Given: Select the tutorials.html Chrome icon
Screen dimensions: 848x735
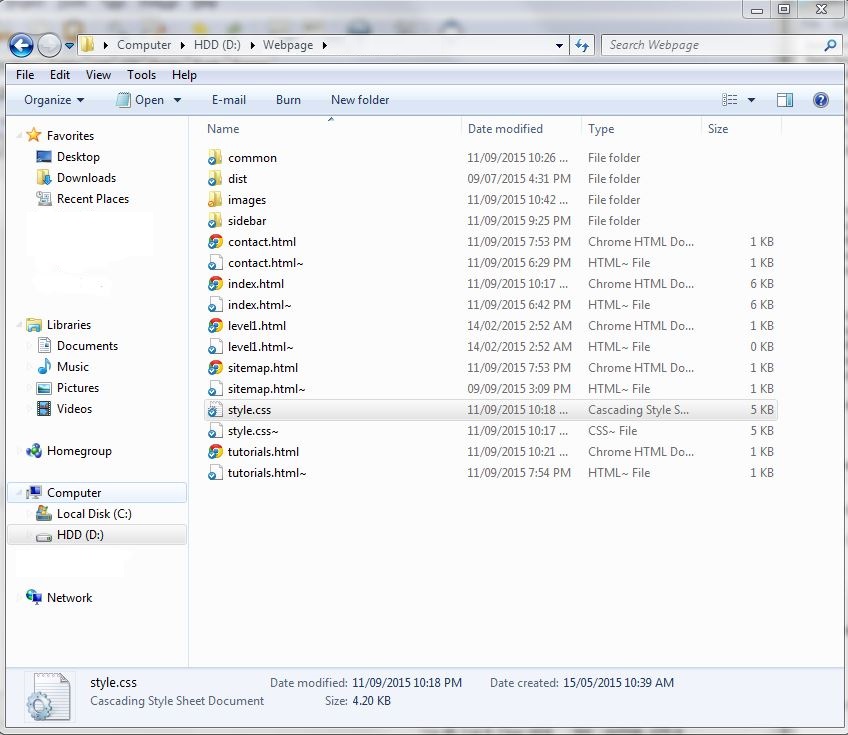Looking at the screenshot, I should (215, 452).
